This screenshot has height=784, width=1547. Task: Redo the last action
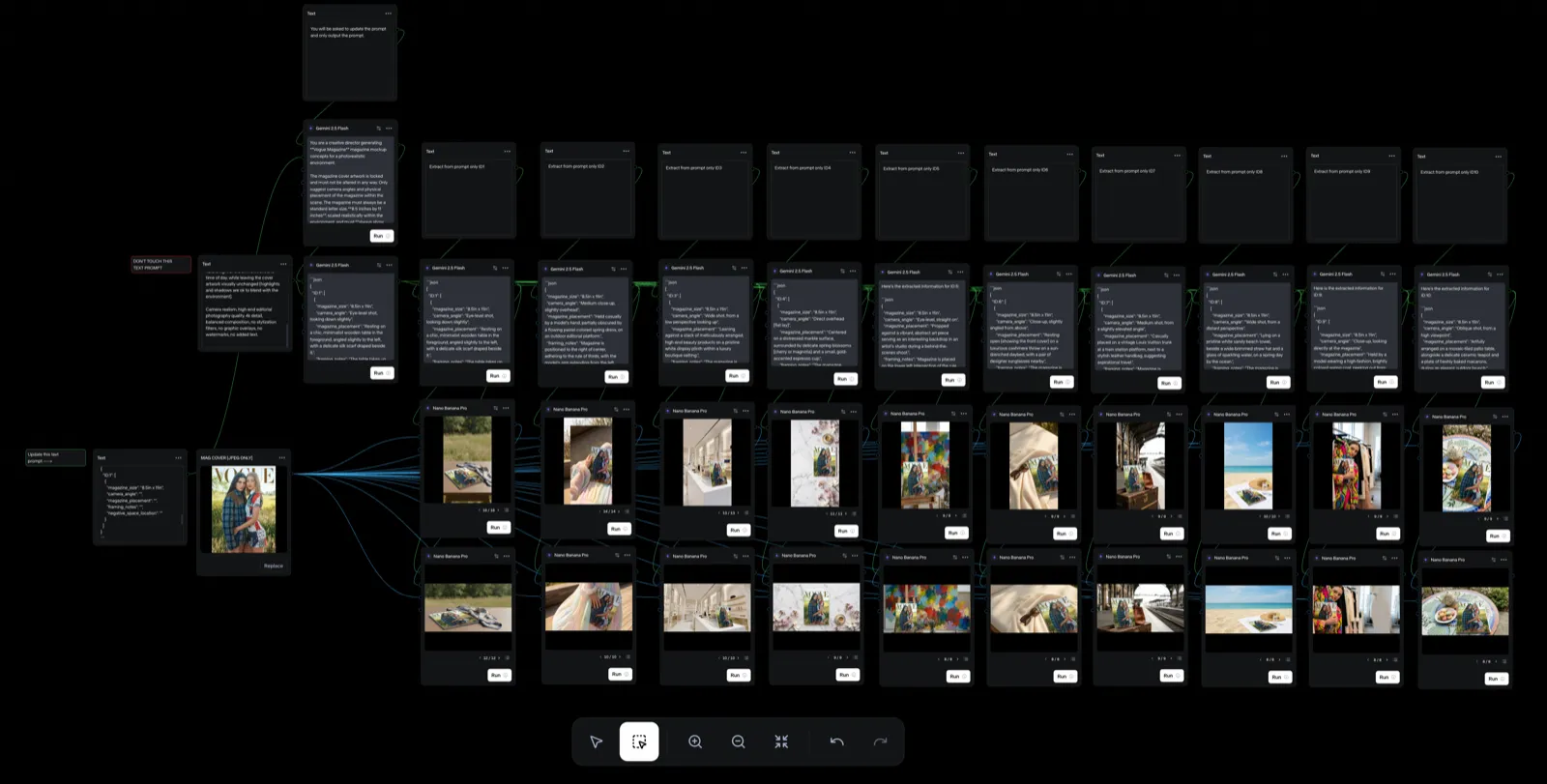pos(880,741)
